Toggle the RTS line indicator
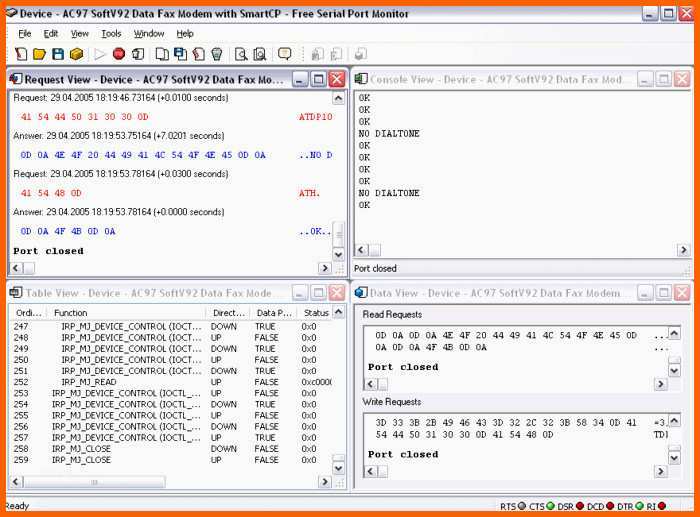The image size is (700, 517). [521, 506]
